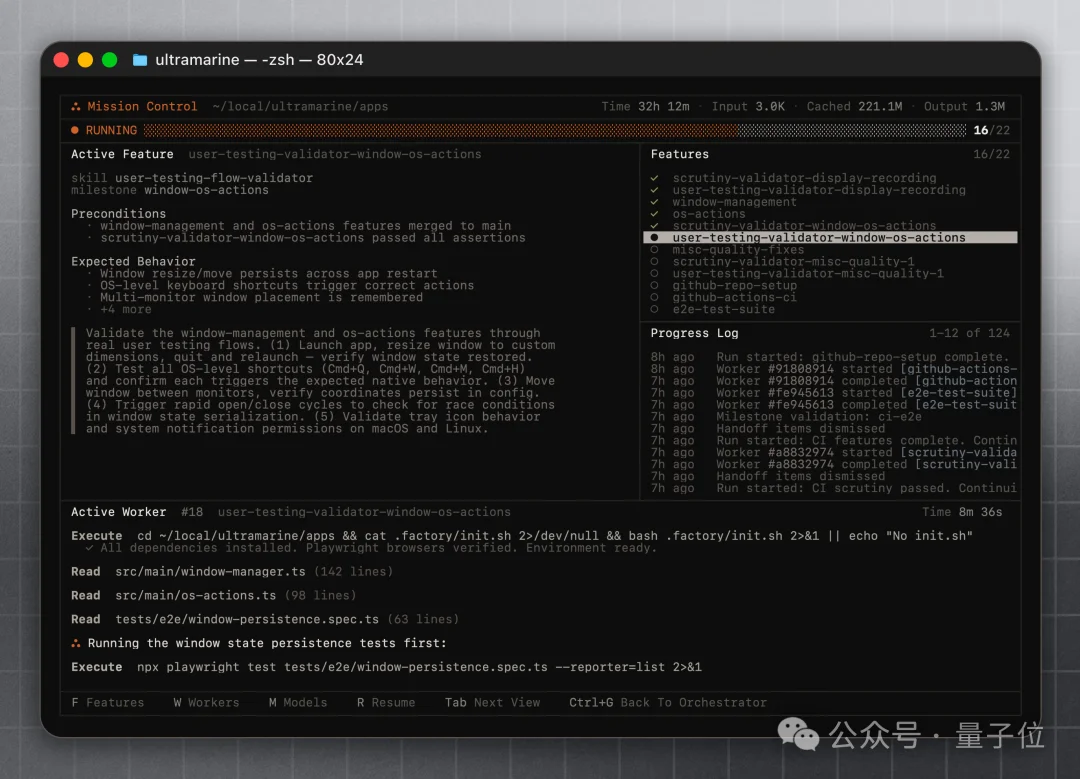Viewport: 1080px width, 779px height.
Task: Expand the '+4 more' expected behavior items
Action: pyautogui.click(x=126, y=309)
